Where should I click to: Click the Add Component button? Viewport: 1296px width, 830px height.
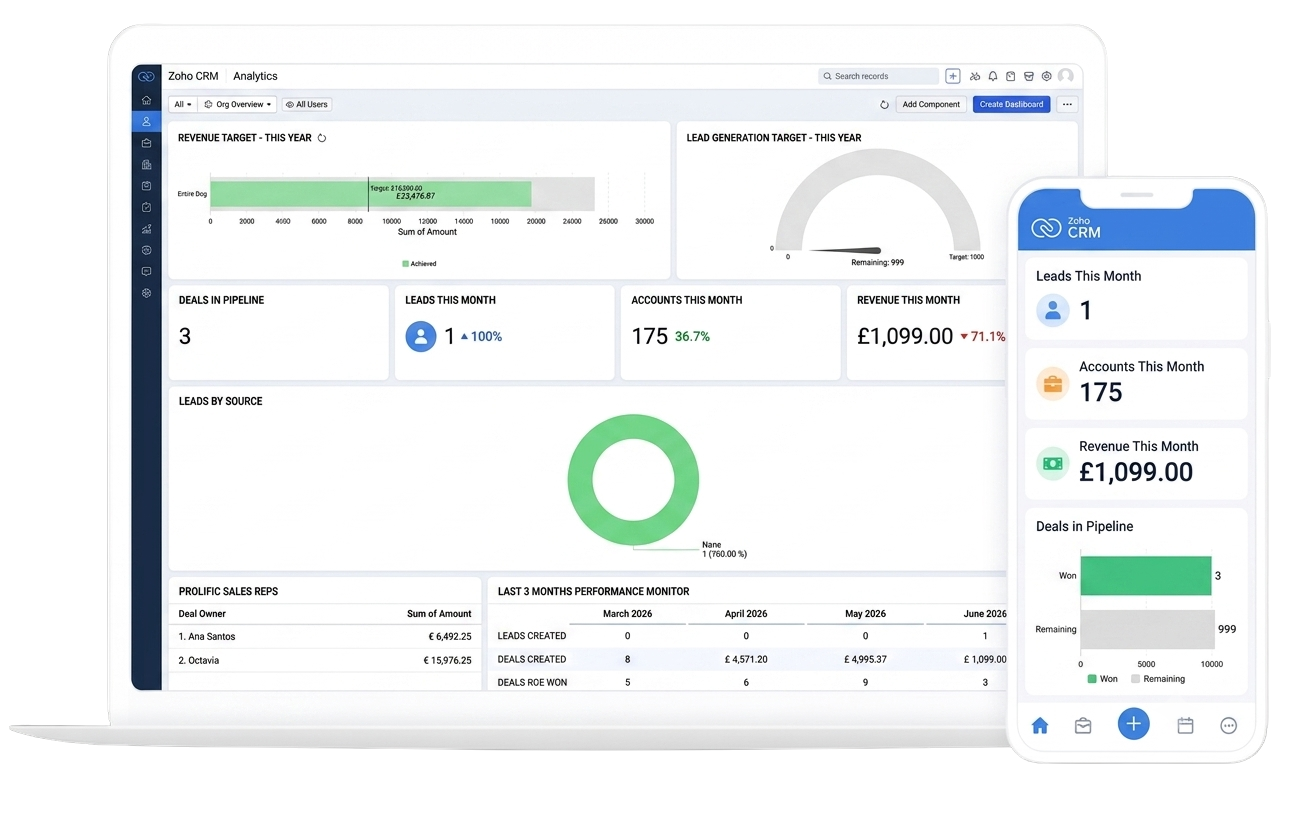(x=931, y=104)
